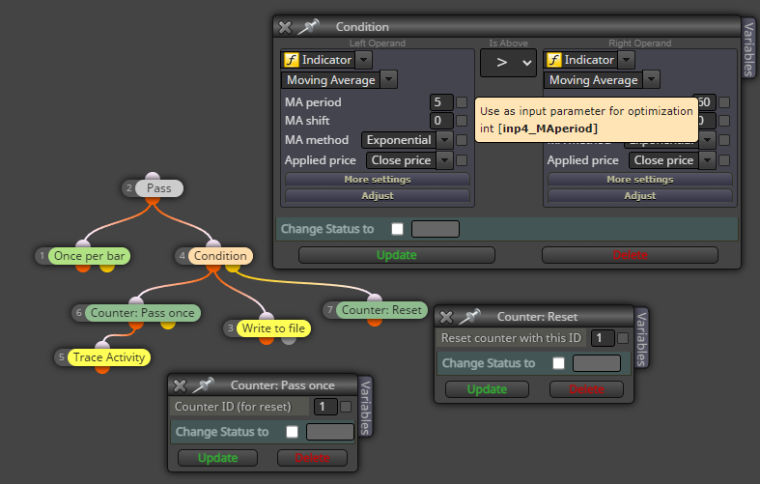Click the yellow output connector of Condition node
Image resolution: width=760 pixels, height=484 pixels.
(232, 268)
